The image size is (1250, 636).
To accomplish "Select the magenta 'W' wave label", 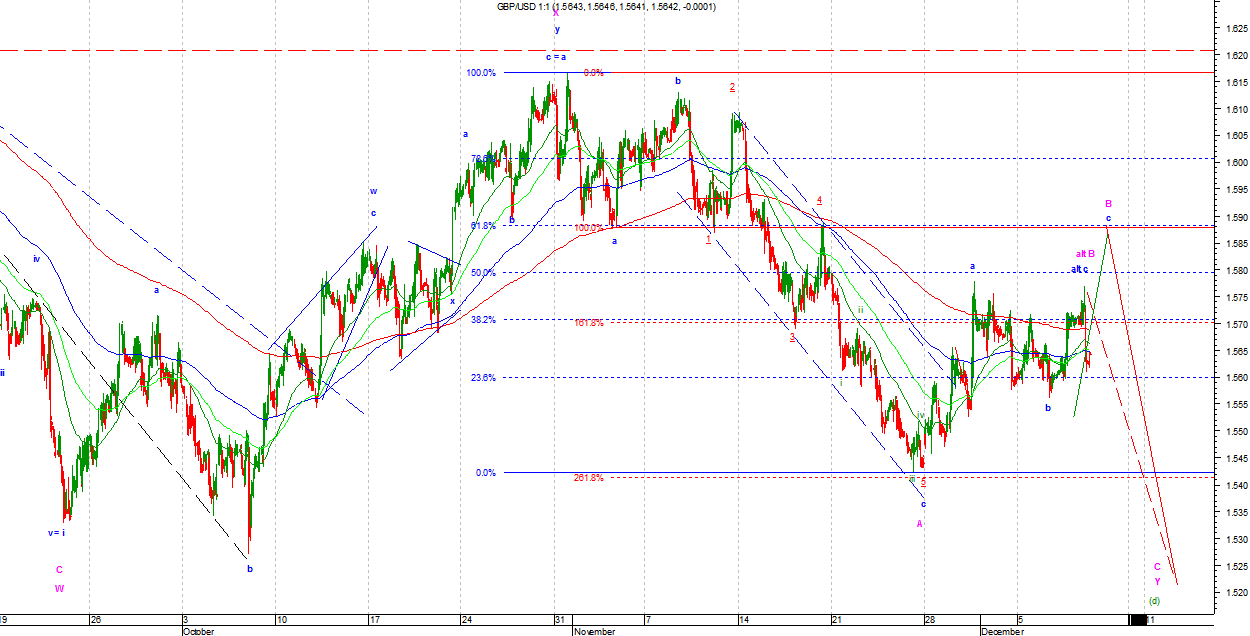I will pyautogui.click(x=59, y=588).
